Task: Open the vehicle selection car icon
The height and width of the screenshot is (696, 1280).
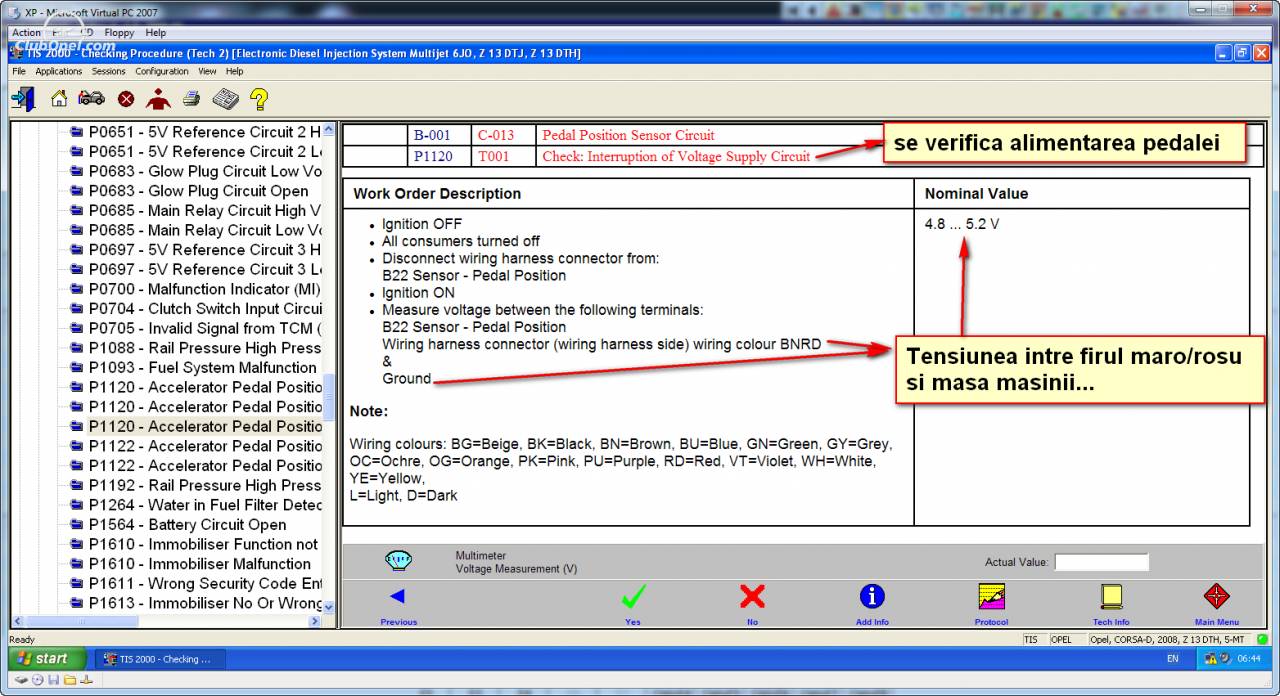Action: (x=91, y=99)
